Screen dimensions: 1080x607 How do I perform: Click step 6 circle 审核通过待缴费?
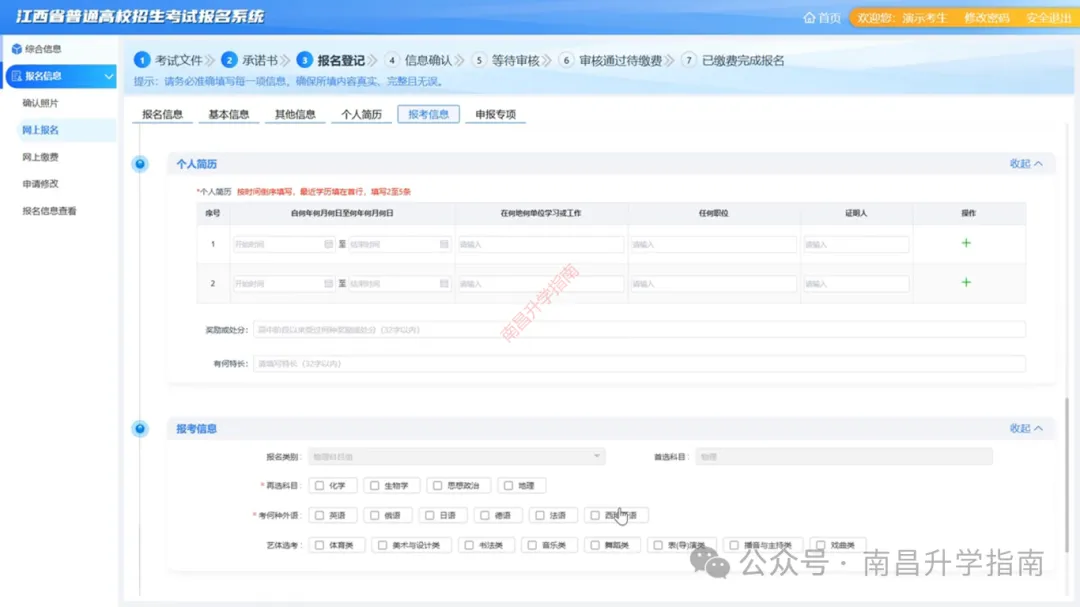tap(566, 60)
